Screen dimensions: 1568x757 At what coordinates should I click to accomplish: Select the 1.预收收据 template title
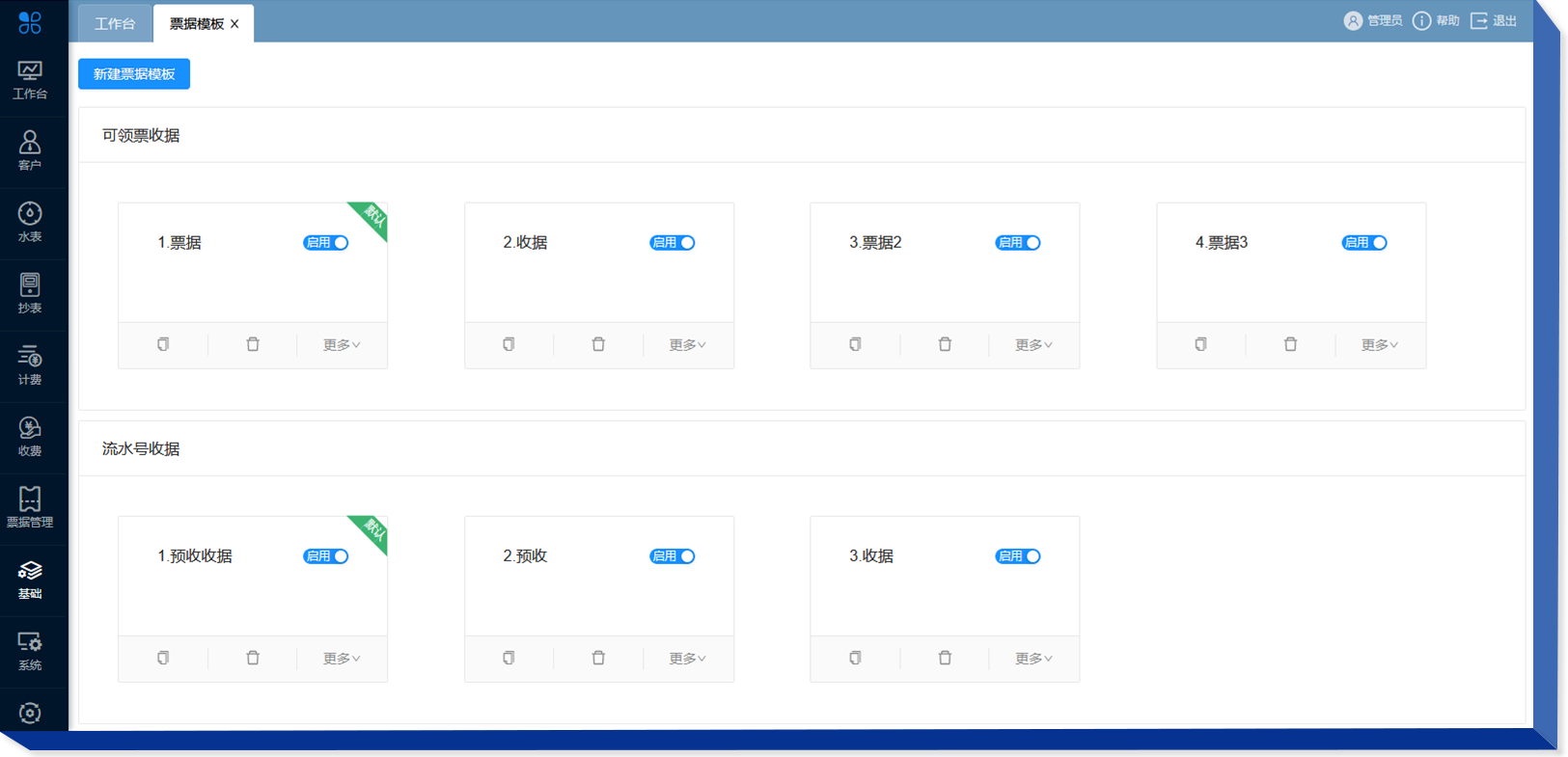coord(195,556)
